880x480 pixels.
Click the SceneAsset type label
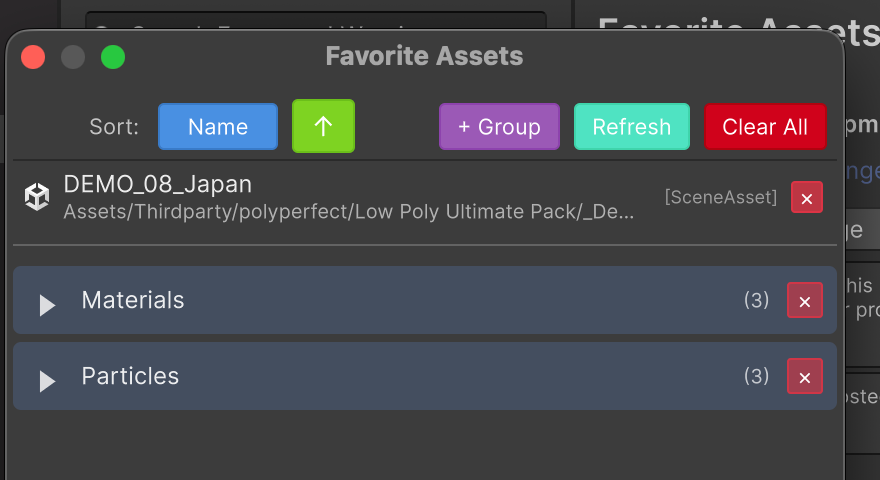coord(721,197)
